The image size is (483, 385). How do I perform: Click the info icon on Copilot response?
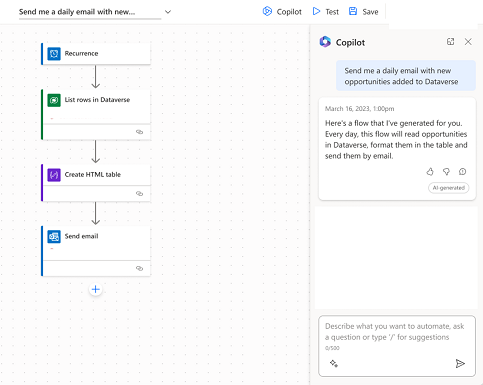[462, 172]
